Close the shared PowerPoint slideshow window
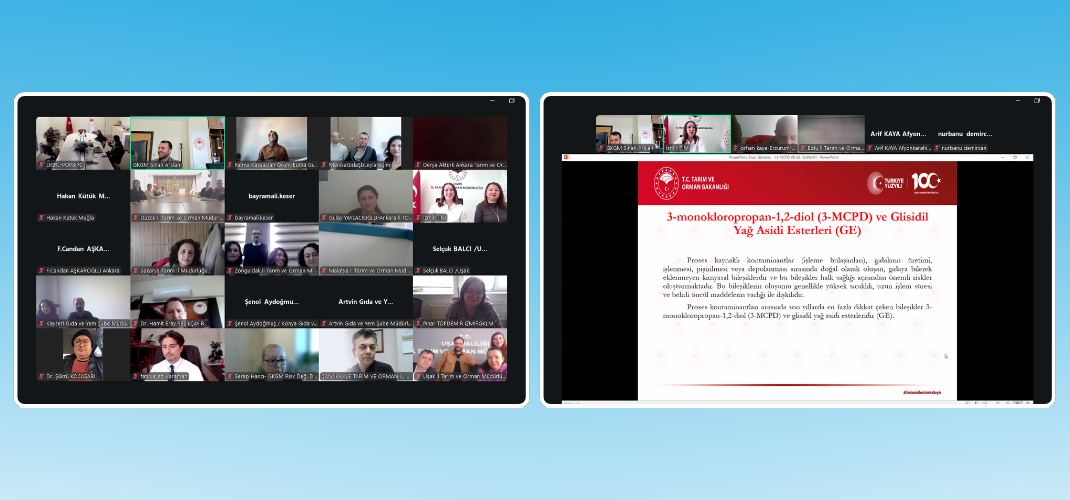The width and height of the screenshot is (1070, 500). pyautogui.click(x=1027, y=157)
